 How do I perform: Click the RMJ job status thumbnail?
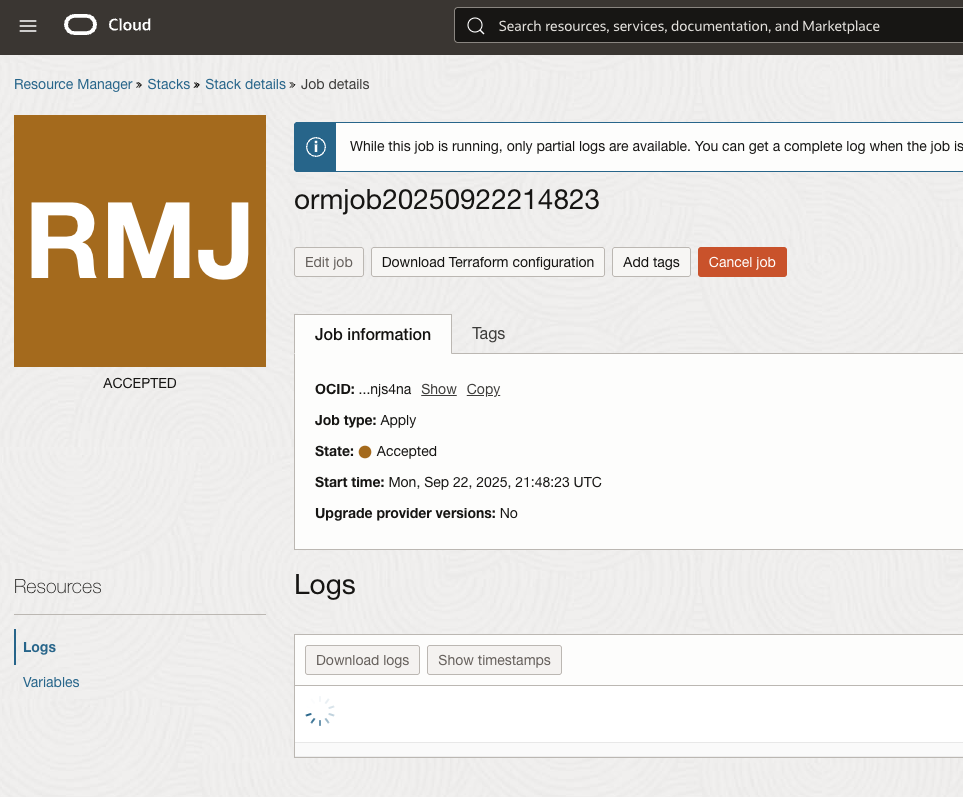point(140,241)
